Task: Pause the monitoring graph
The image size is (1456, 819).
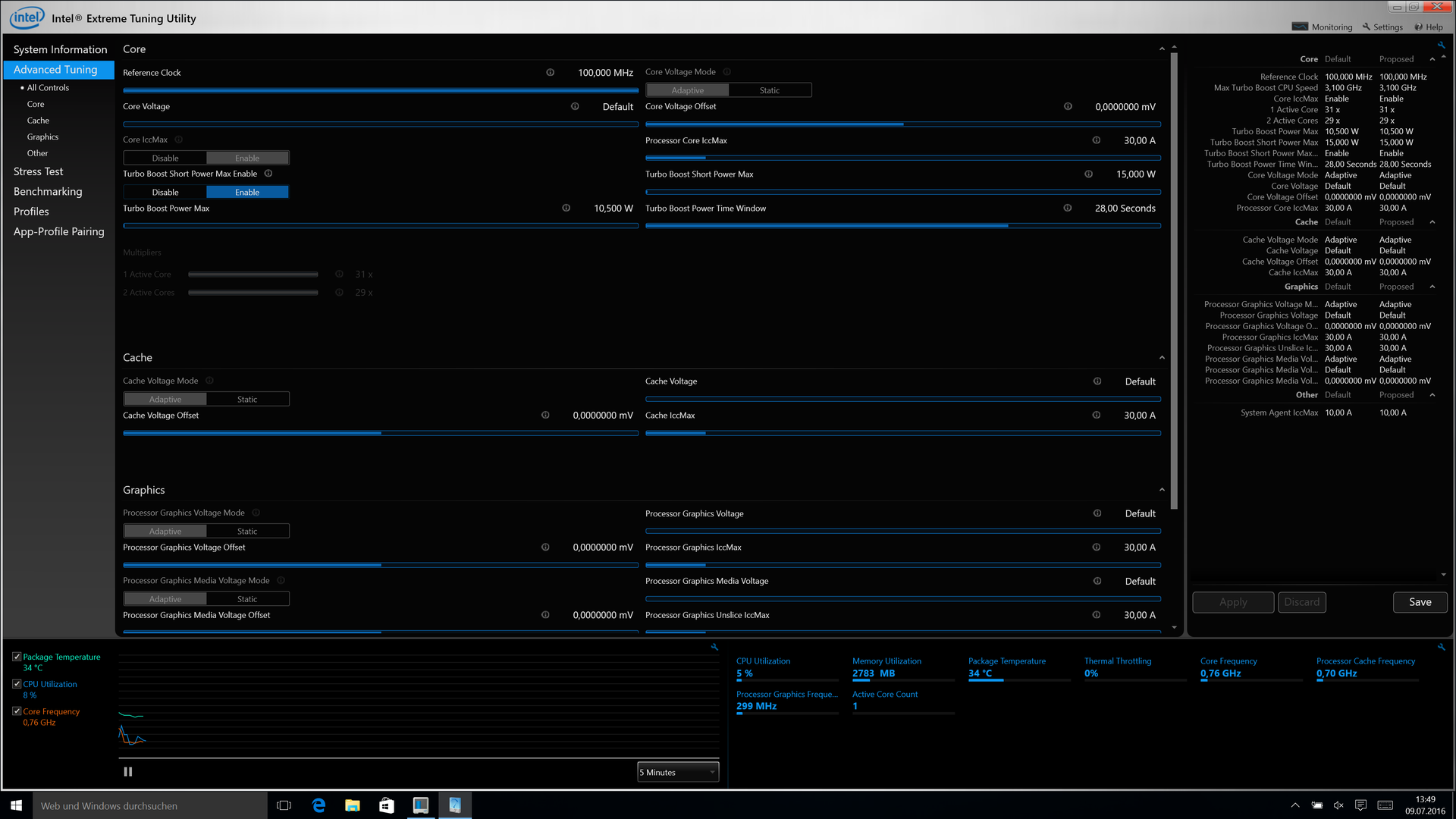Action: (x=128, y=772)
